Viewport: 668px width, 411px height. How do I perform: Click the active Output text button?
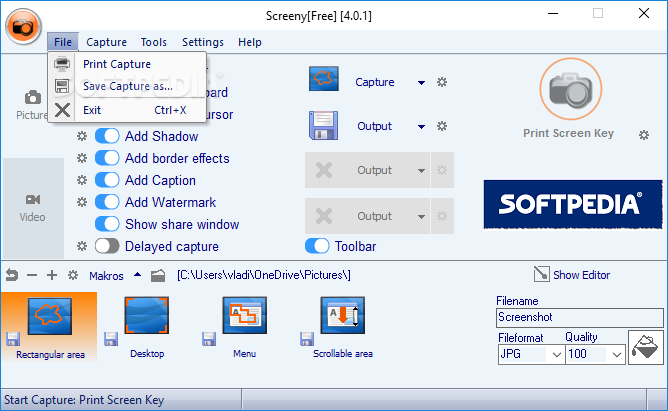(374, 126)
